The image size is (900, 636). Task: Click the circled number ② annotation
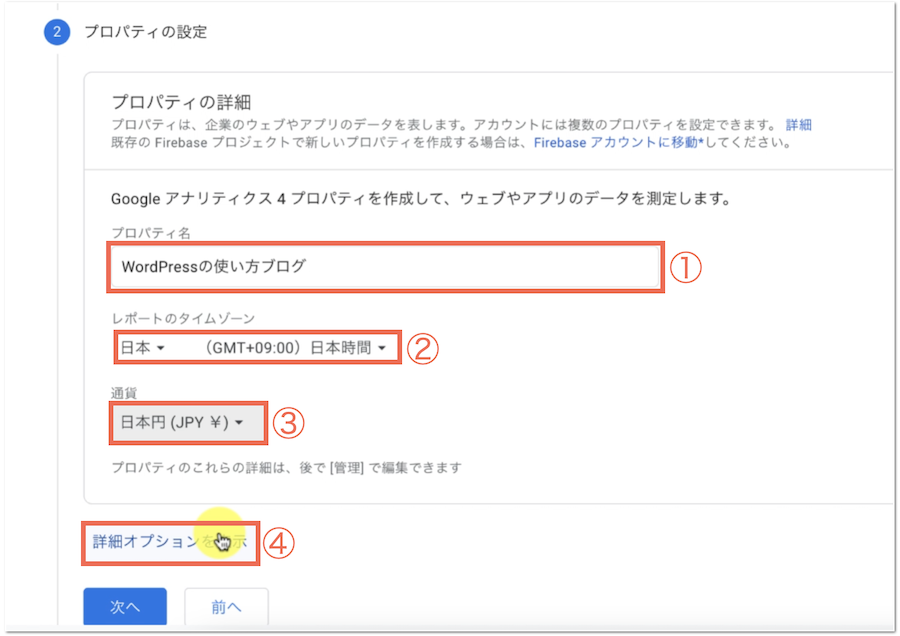pos(424,348)
